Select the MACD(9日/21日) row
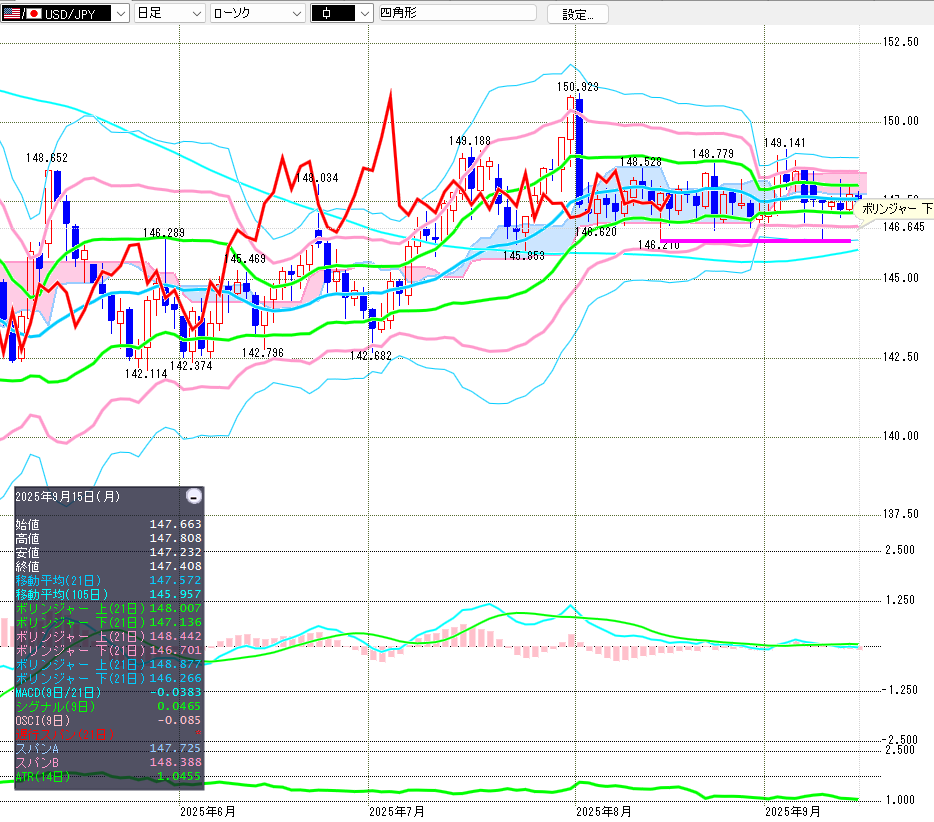Image resolution: width=934 pixels, height=822 pixels. pyautogui.click(x=108, y=692)
